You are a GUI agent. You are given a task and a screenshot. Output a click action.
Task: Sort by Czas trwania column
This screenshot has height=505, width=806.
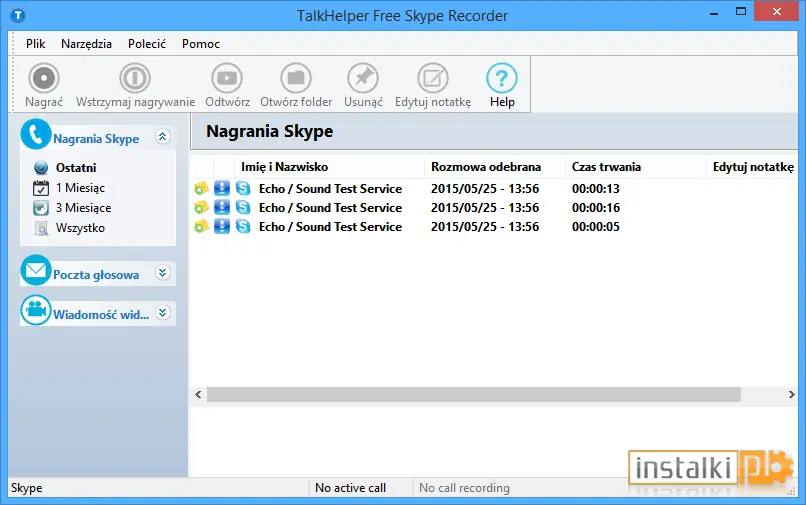click(606, 167)
